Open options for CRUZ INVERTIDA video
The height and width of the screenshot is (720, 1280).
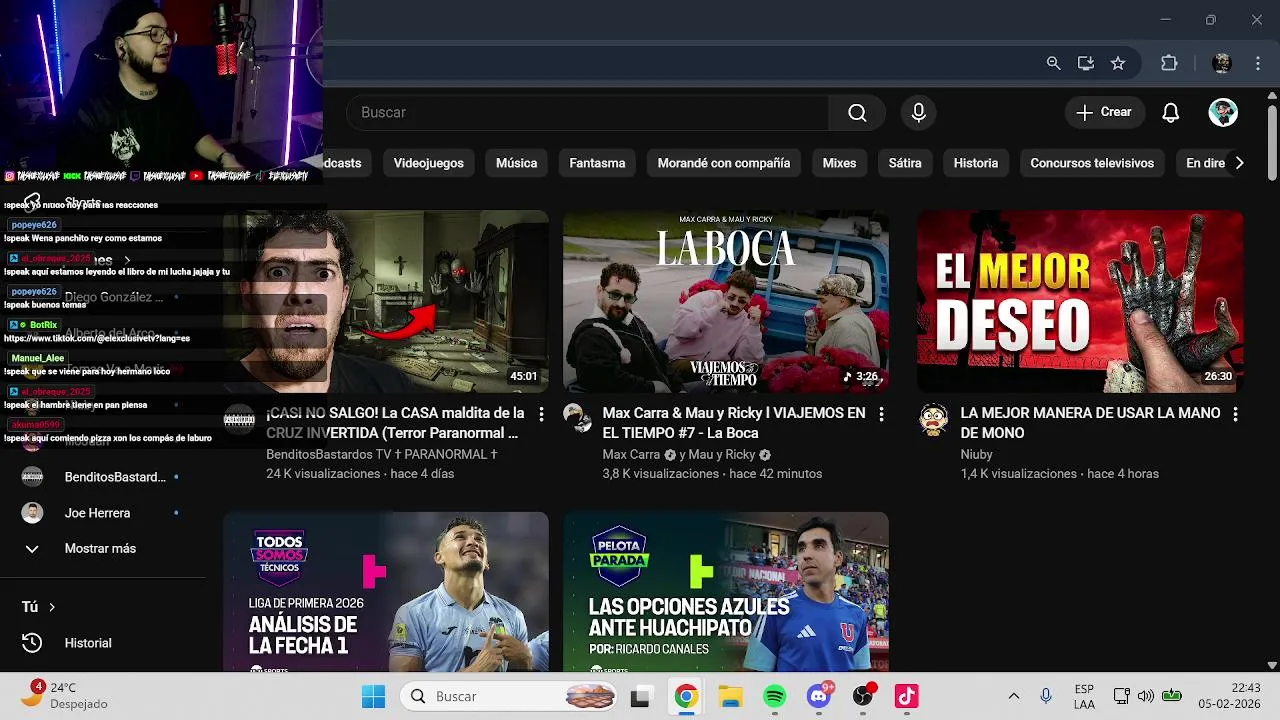point(541,414)
